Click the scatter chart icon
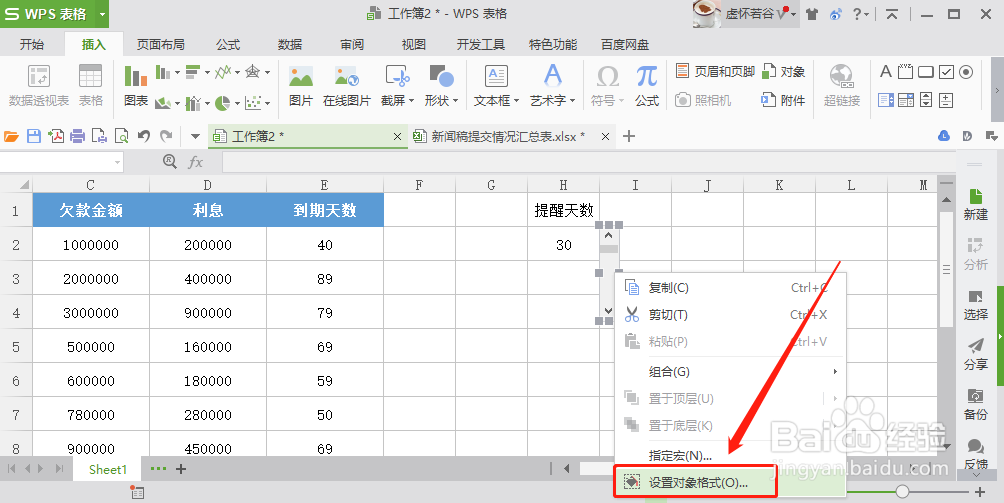This screenshot has width=1004, height=503. [253, 102]
